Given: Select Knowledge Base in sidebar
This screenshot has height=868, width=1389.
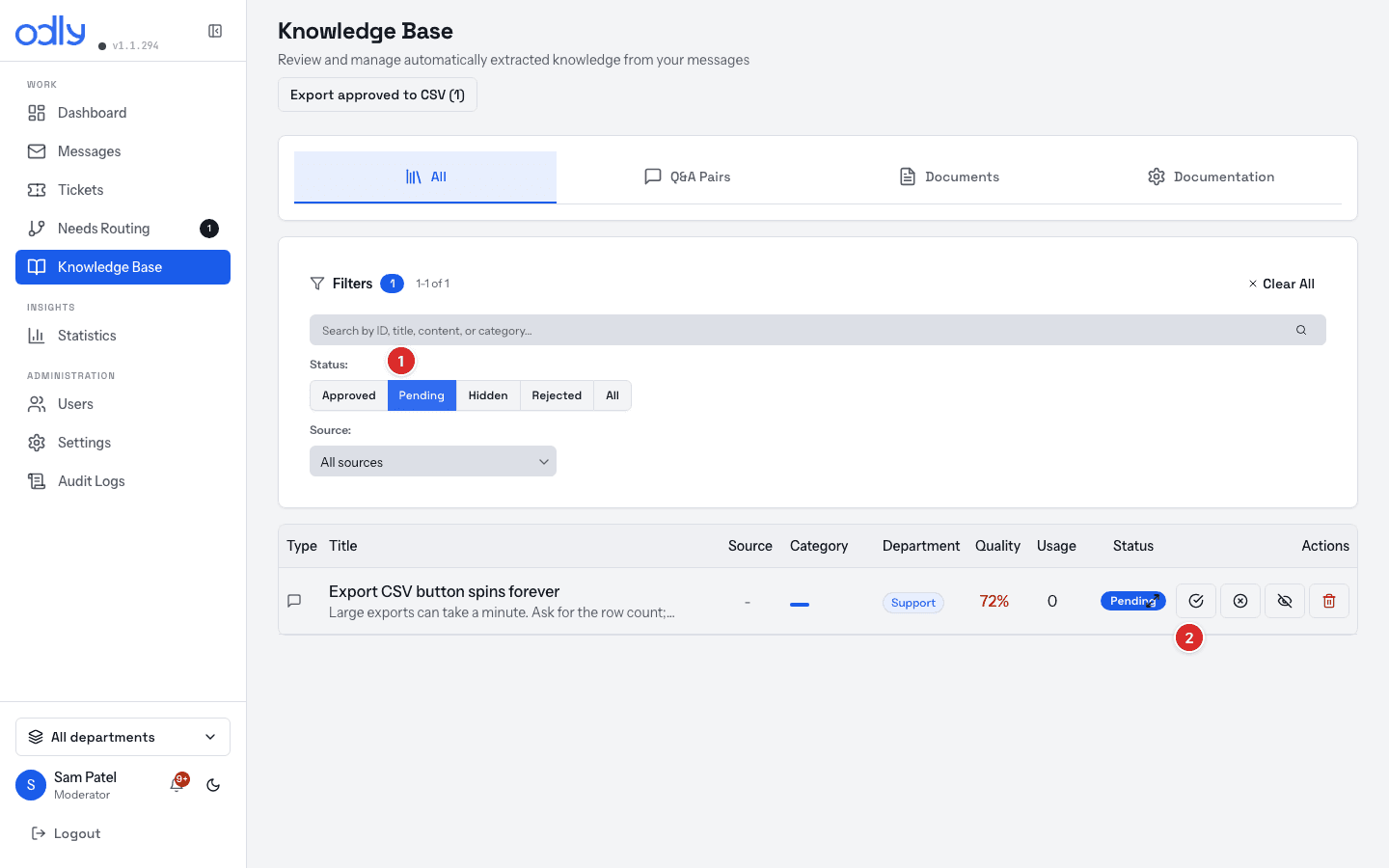Looking at the screenshot, I should click(x=123, y=267).
